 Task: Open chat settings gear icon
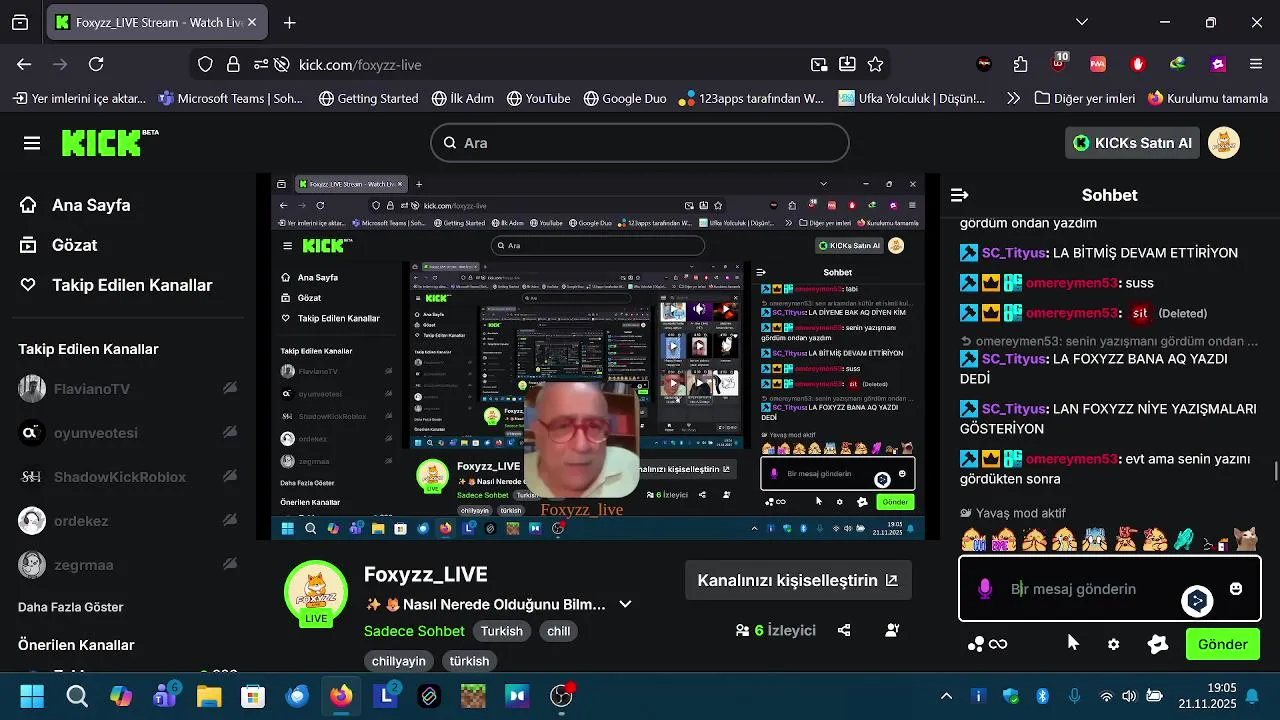1113,644
